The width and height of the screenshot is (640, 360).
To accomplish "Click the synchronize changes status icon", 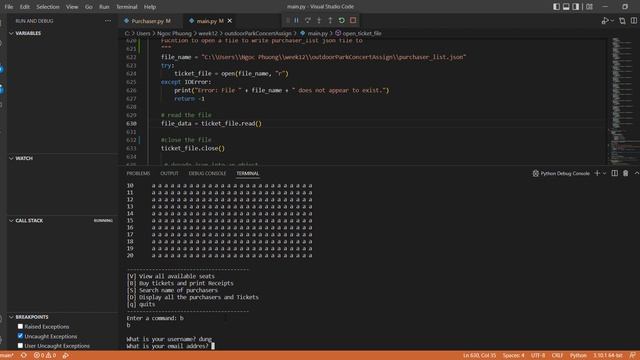I will (x=24, y=356).
